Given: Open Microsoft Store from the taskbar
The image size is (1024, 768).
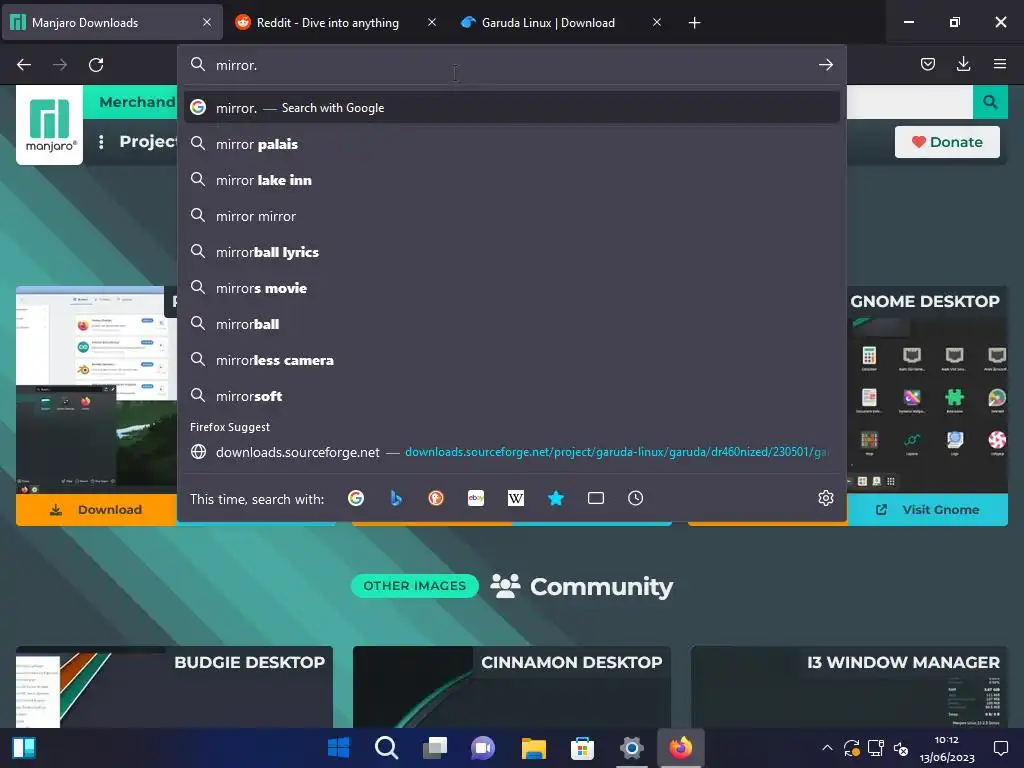Looking at the screenshot, I should pyautogui.click(x=583, y=748).
